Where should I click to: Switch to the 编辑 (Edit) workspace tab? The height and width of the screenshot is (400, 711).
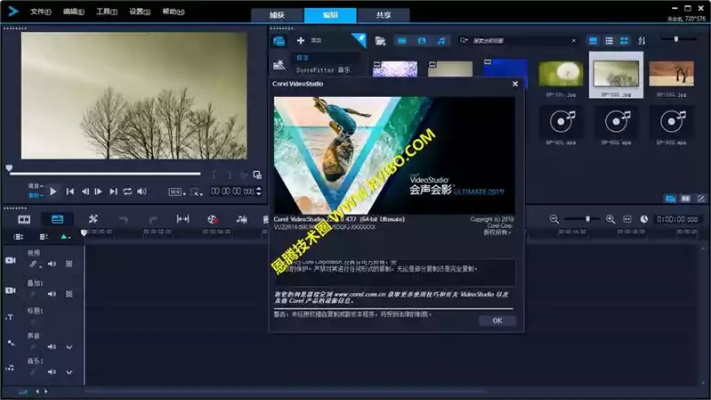click(x=330, y=15)
